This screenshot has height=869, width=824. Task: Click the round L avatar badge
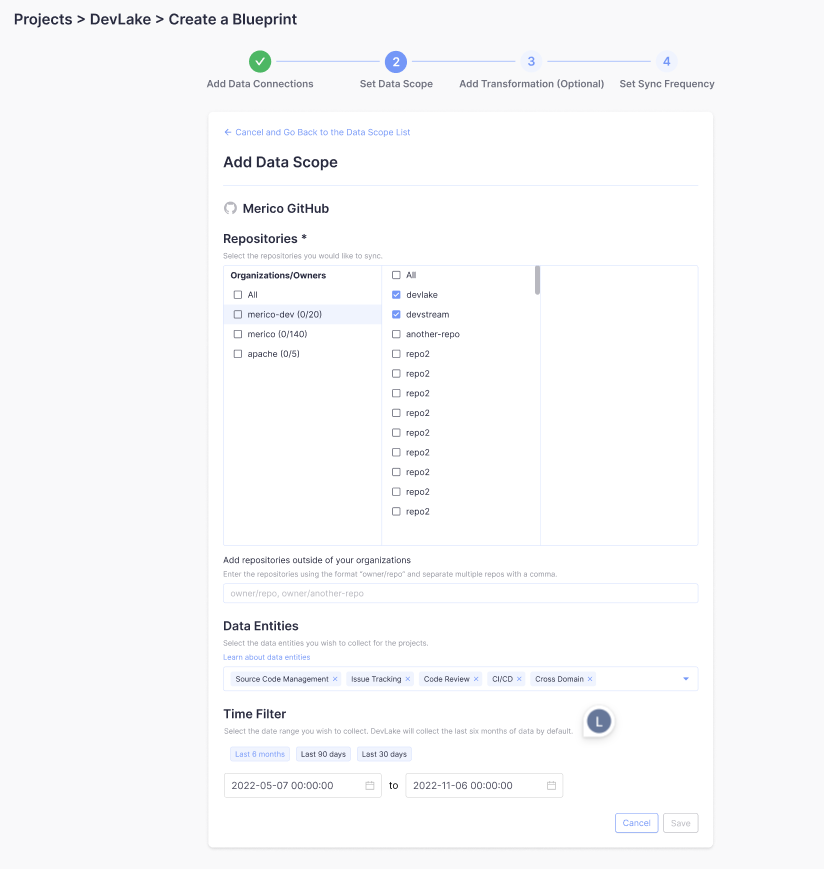(x=598, y=722)
